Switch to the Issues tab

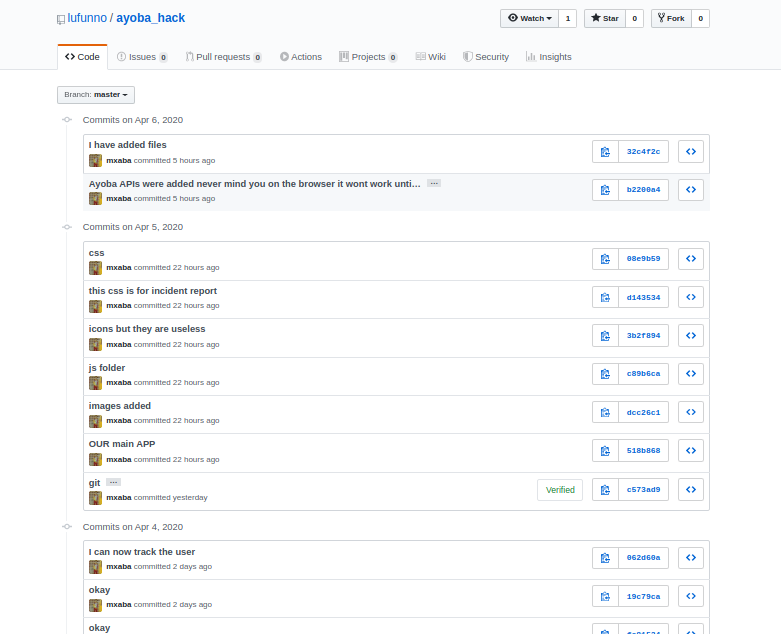142,57
